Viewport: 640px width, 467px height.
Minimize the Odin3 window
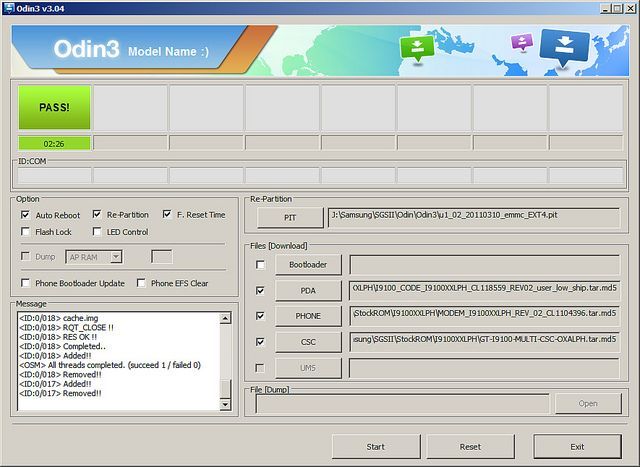[606, 8]
